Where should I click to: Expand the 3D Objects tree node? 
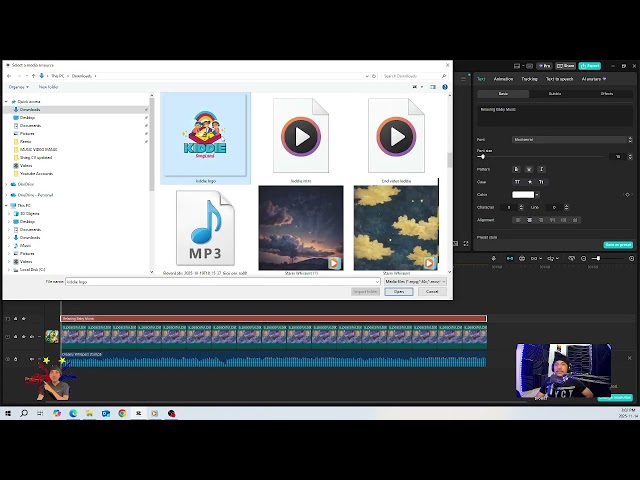9,213
